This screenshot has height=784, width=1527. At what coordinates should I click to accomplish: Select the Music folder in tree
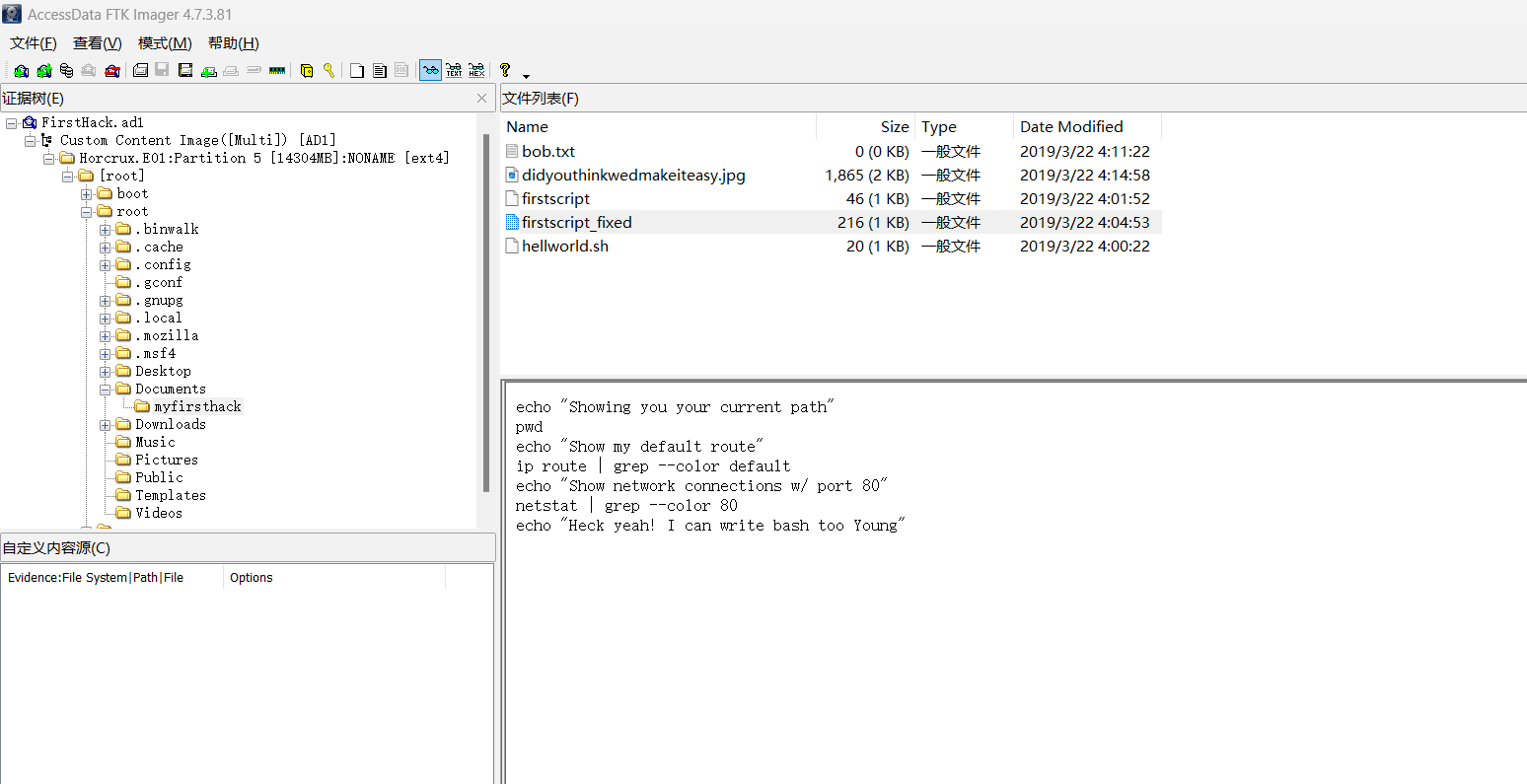coord(155,442)
